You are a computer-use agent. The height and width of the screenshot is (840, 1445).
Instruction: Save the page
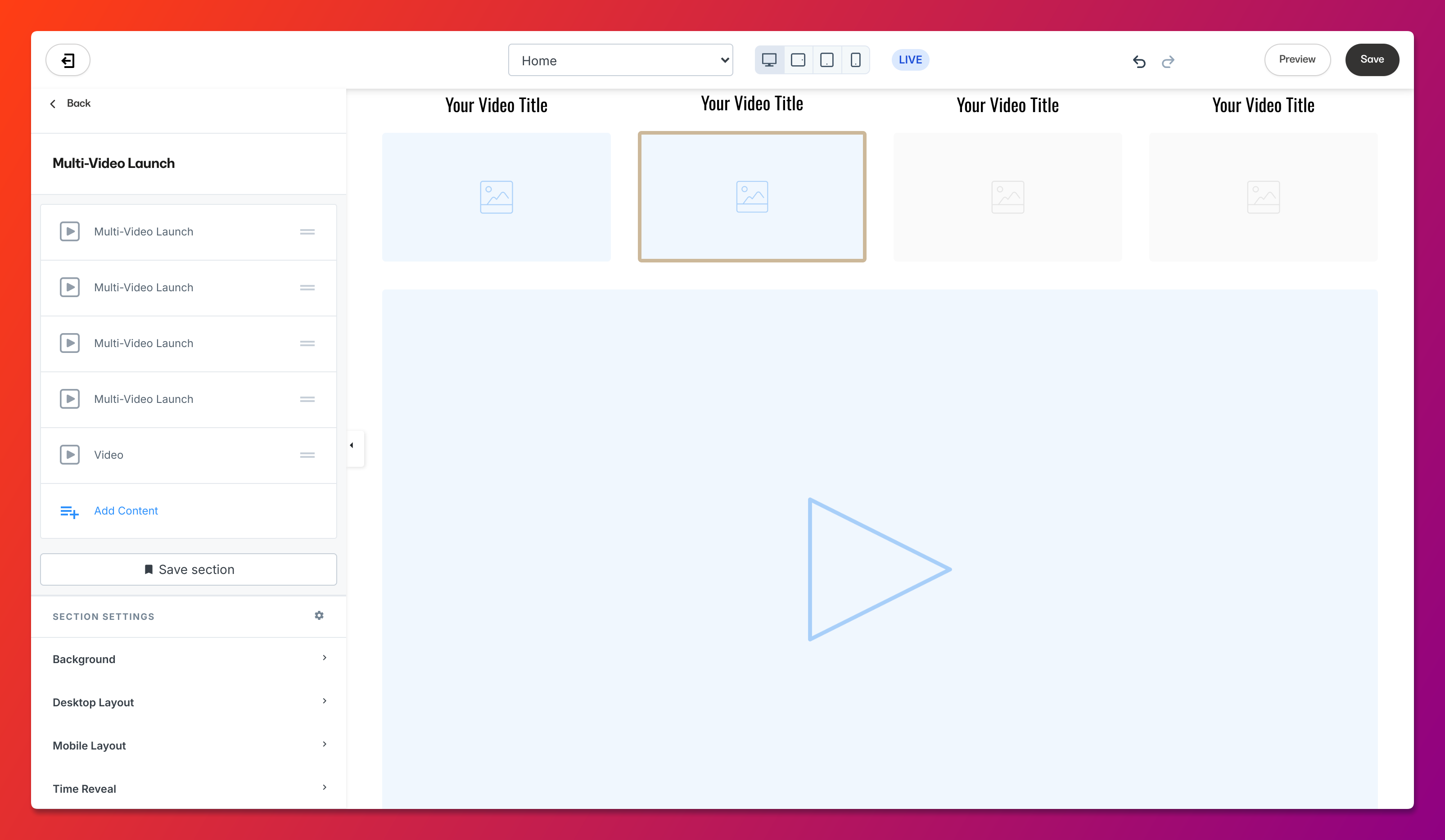(x=1372, y=59)
